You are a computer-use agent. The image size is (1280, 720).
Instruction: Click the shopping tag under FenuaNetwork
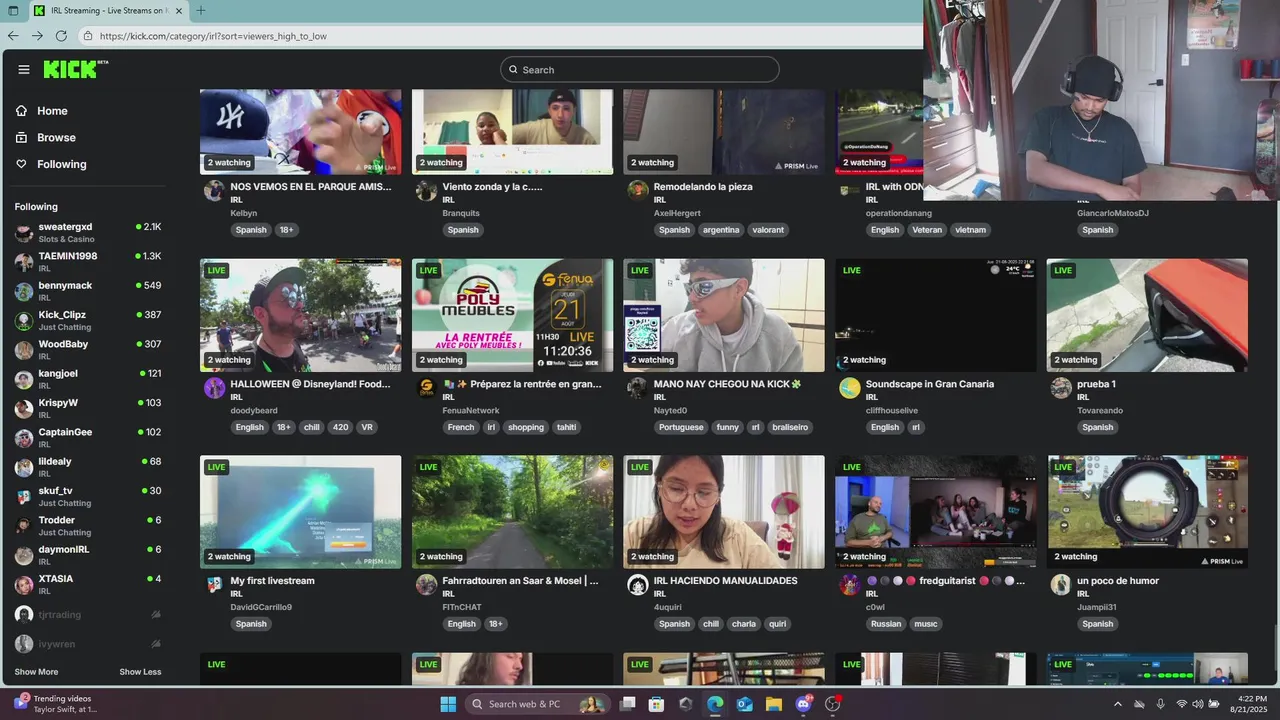pos(525,427)
